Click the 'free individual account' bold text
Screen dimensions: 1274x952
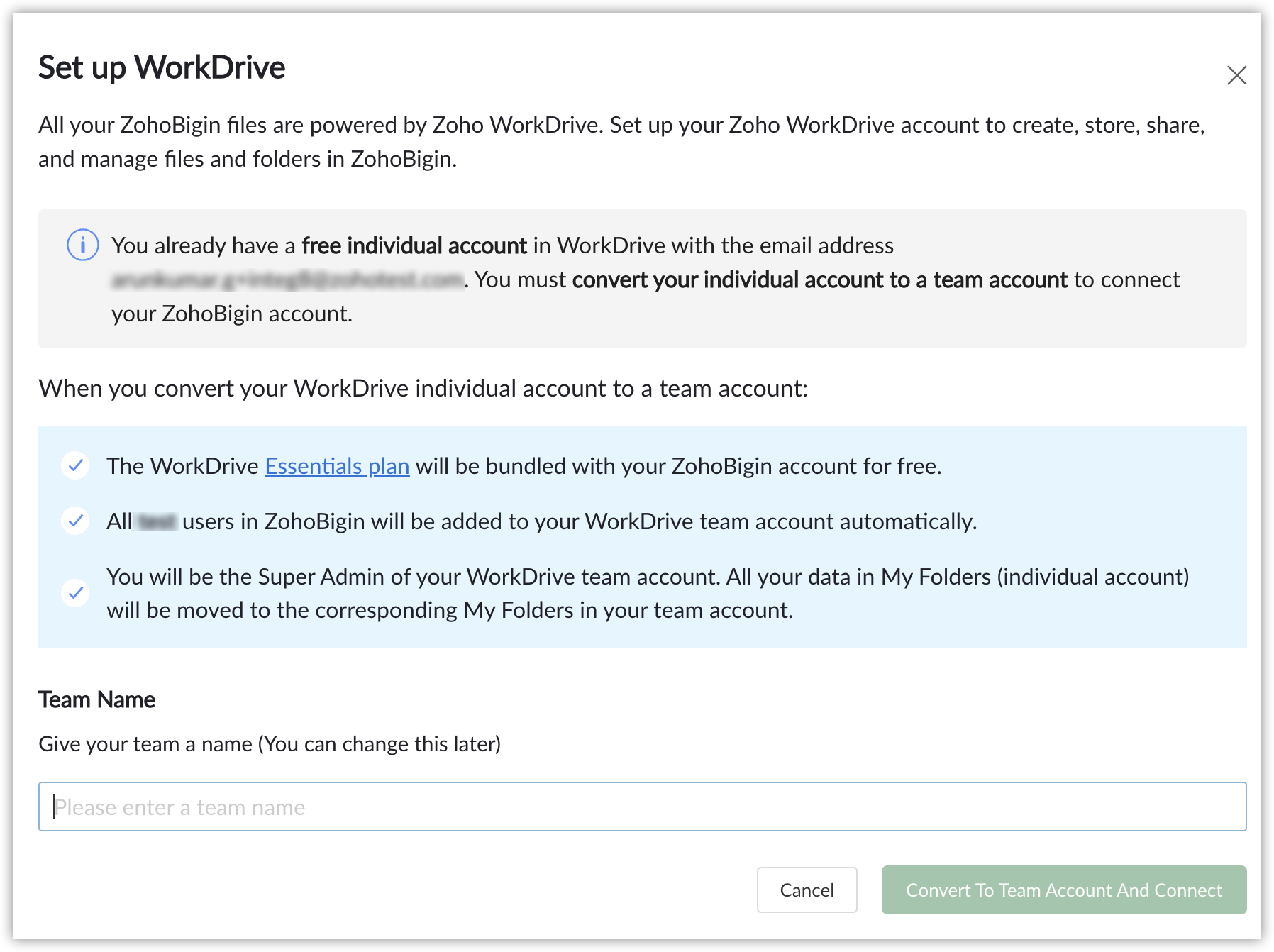(x=414, y=245)
